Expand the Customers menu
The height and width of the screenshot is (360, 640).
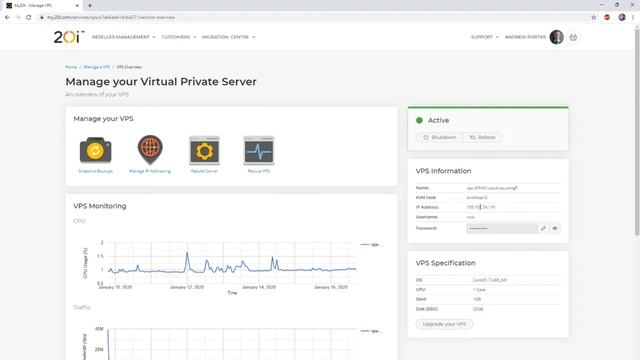tap(179, 37)
